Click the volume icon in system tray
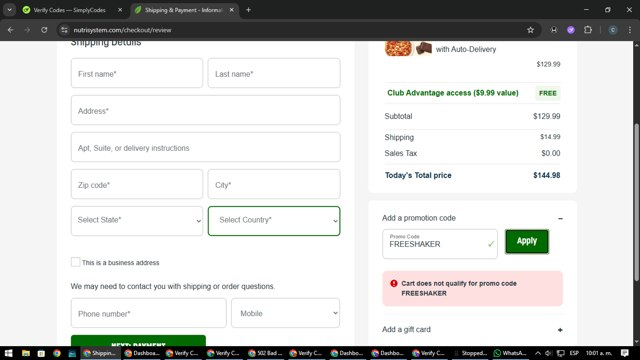640x360 pixels. tap(549, 353)
